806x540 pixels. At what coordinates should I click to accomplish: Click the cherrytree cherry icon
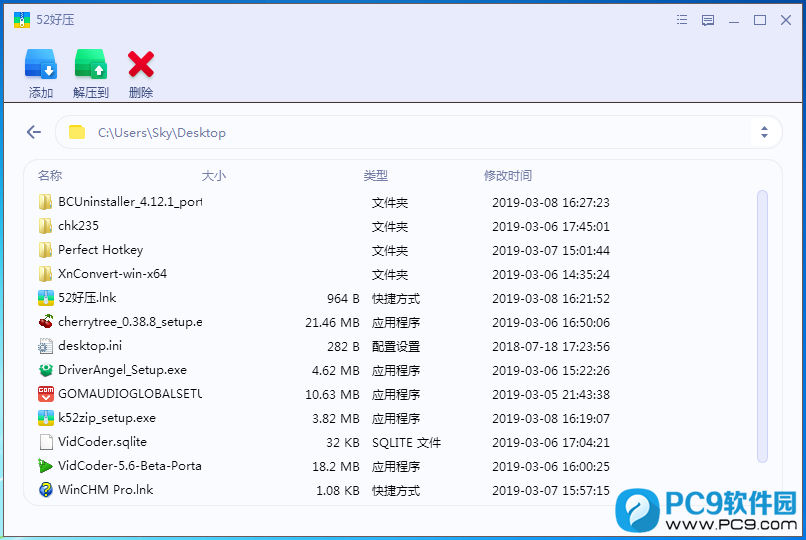point(46,322)
